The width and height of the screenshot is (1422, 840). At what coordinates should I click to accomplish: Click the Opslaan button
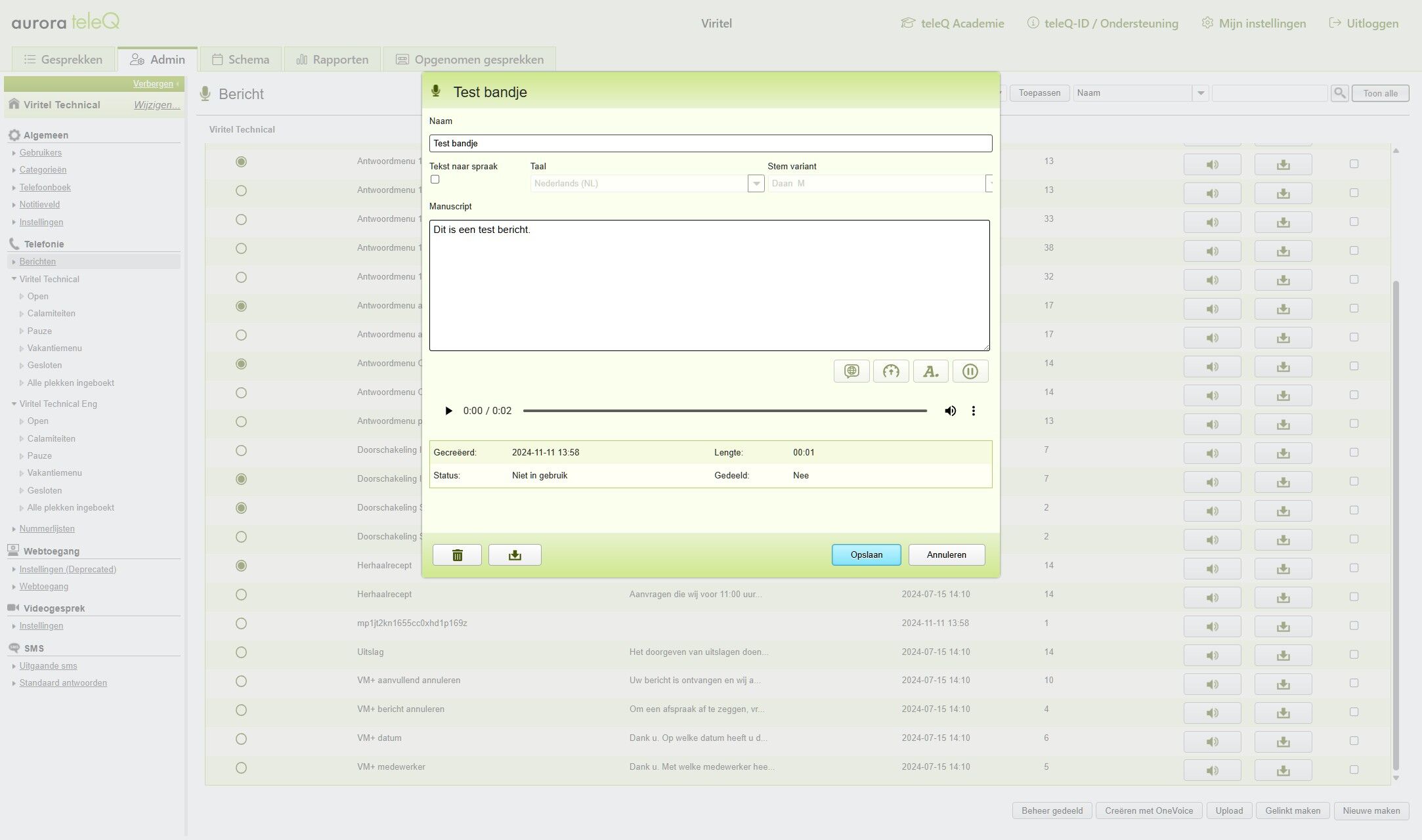click(x=866, y=555)
